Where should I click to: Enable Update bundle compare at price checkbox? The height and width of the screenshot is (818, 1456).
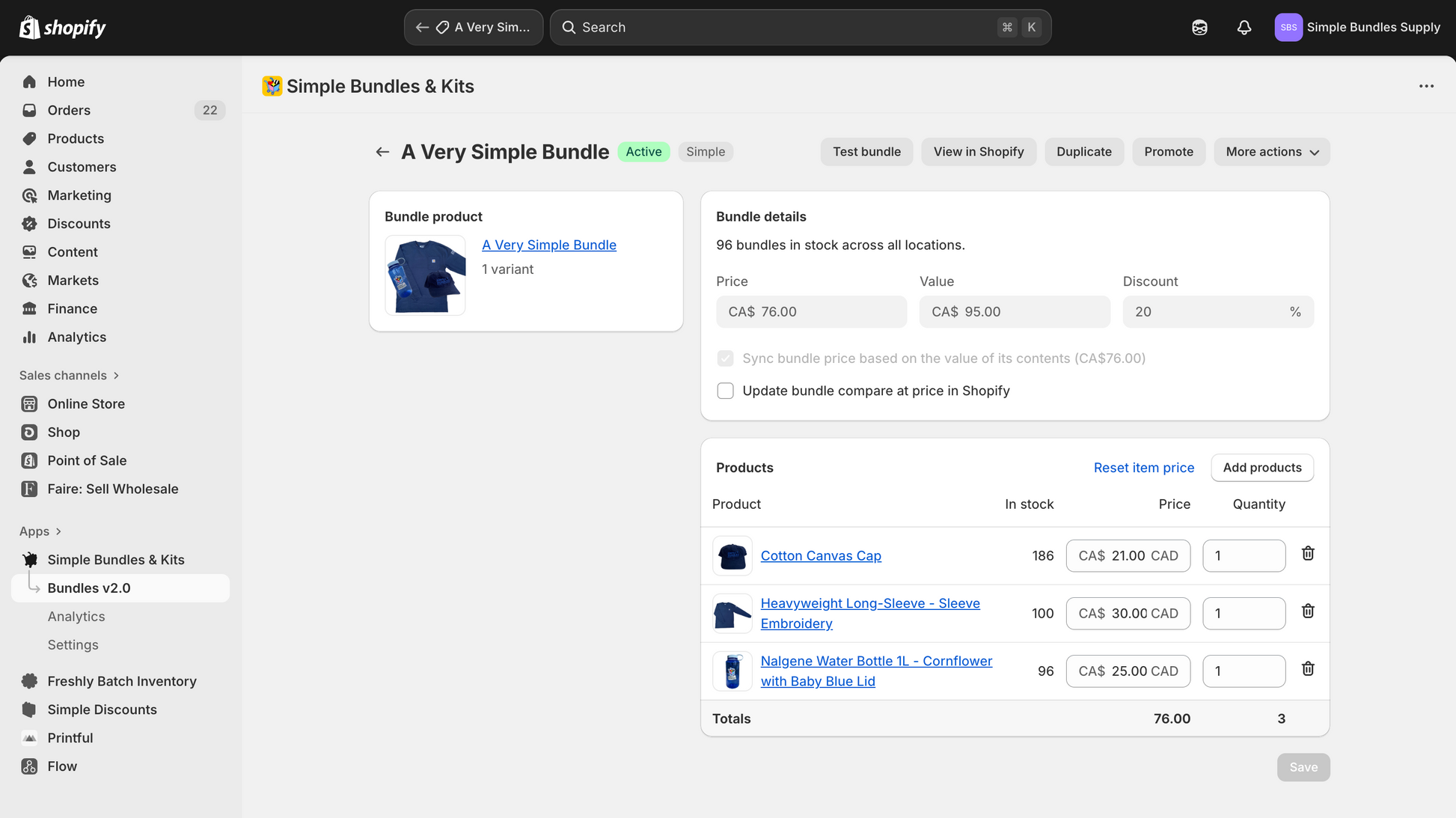(x=725, y=391)
